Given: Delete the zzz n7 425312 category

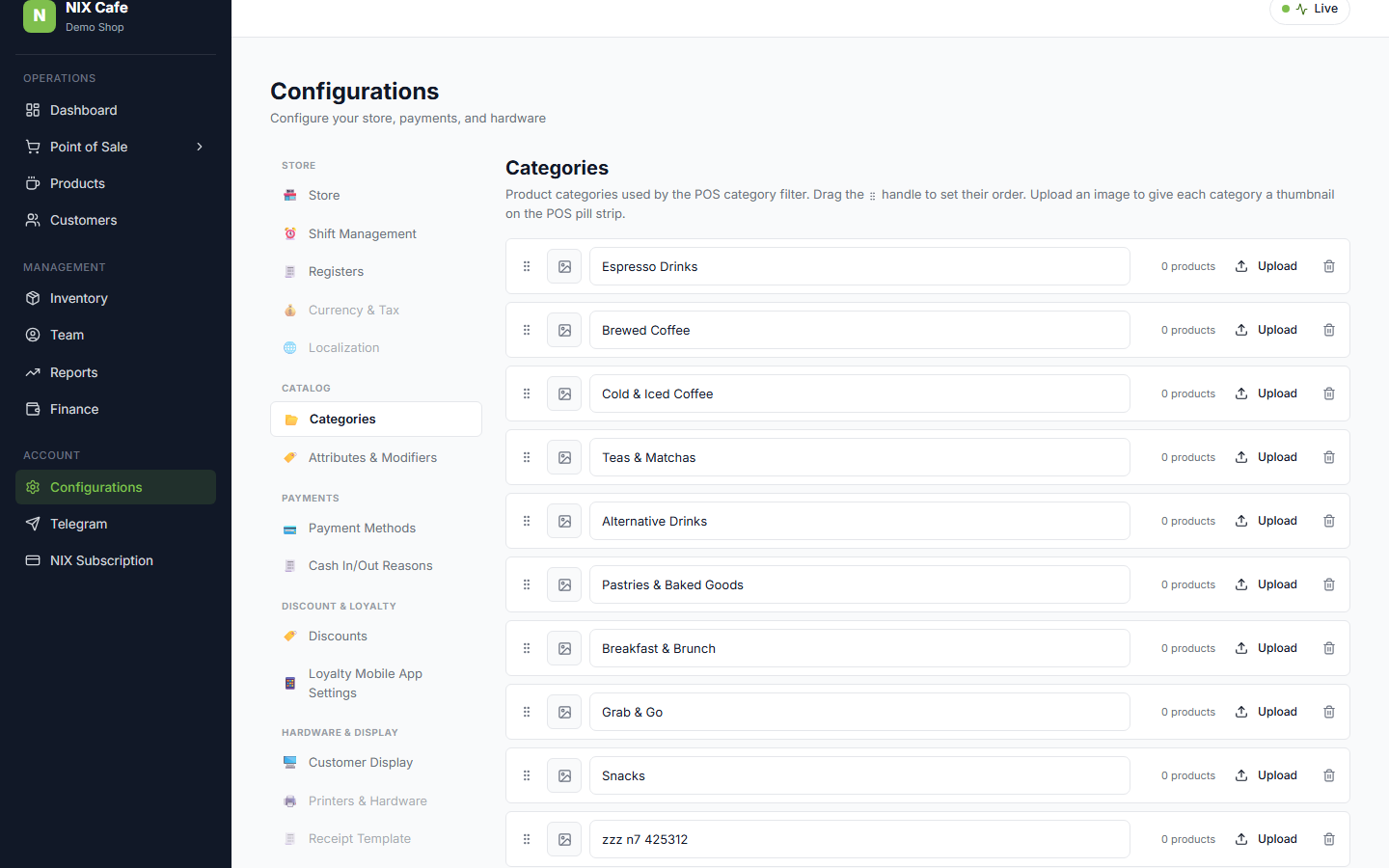Looking at the screenshot, I should click(1329, 839).
